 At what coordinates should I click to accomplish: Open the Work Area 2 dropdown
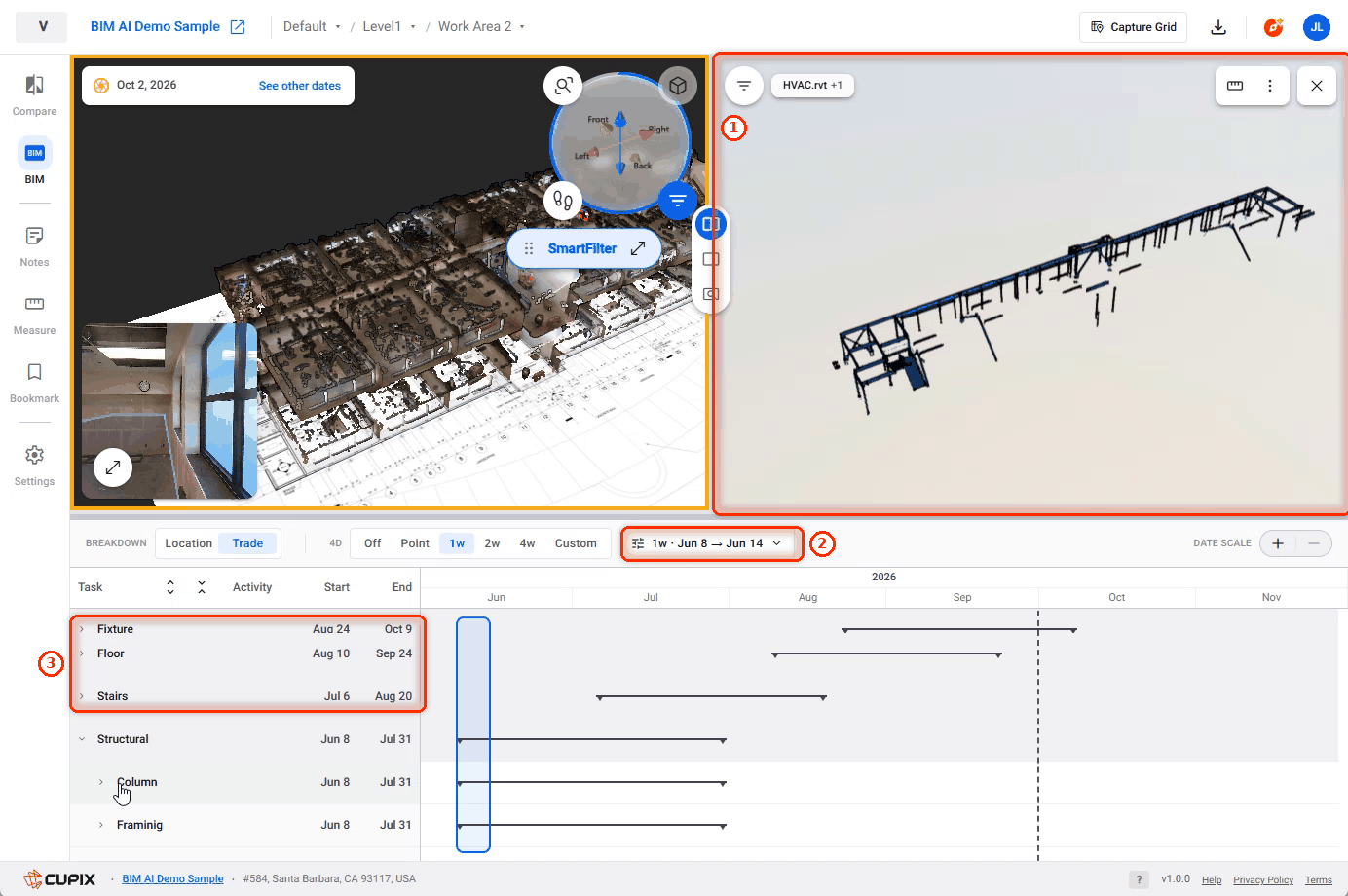click(481, 27)
